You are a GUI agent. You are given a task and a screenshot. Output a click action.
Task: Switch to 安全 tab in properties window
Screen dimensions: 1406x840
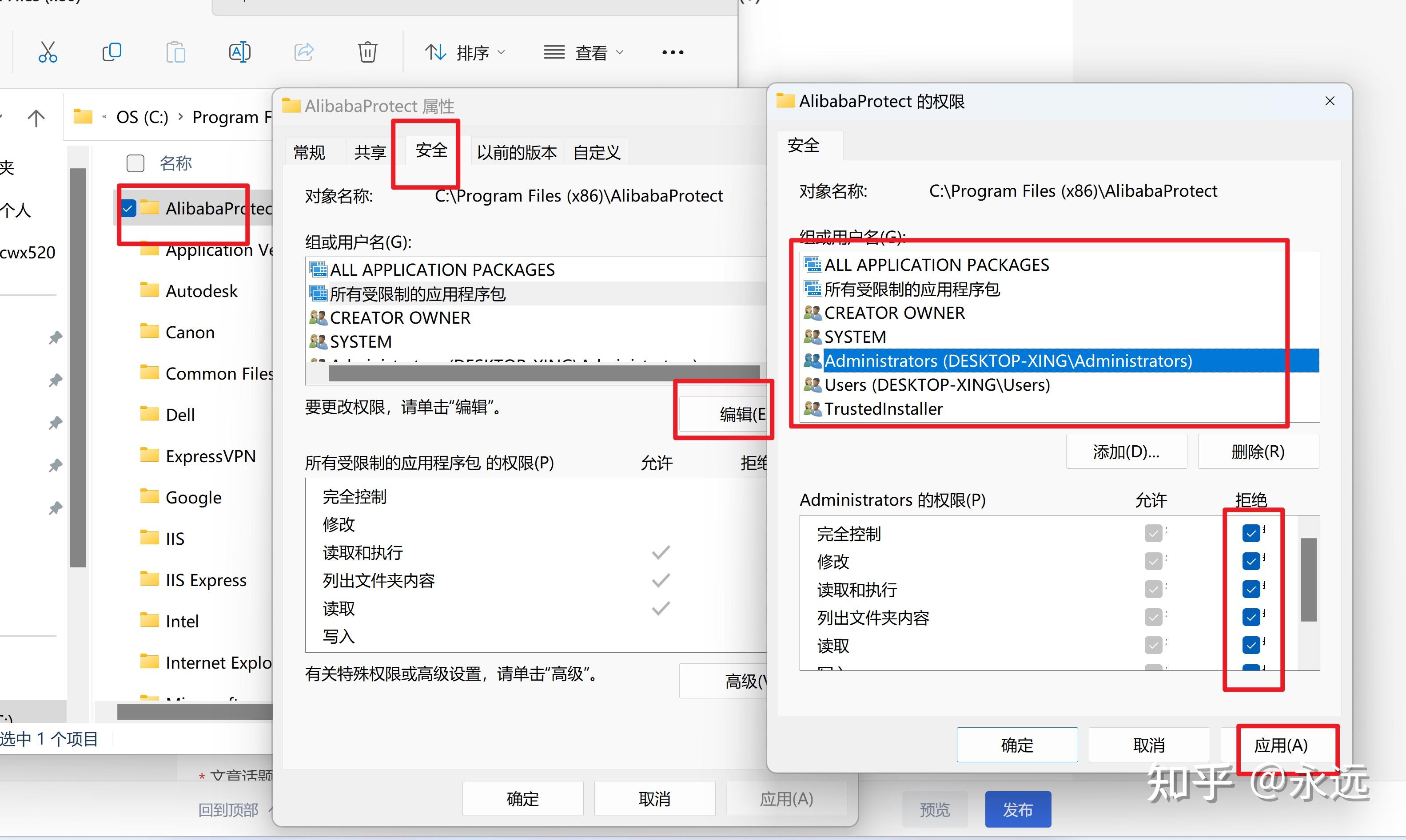431,150
